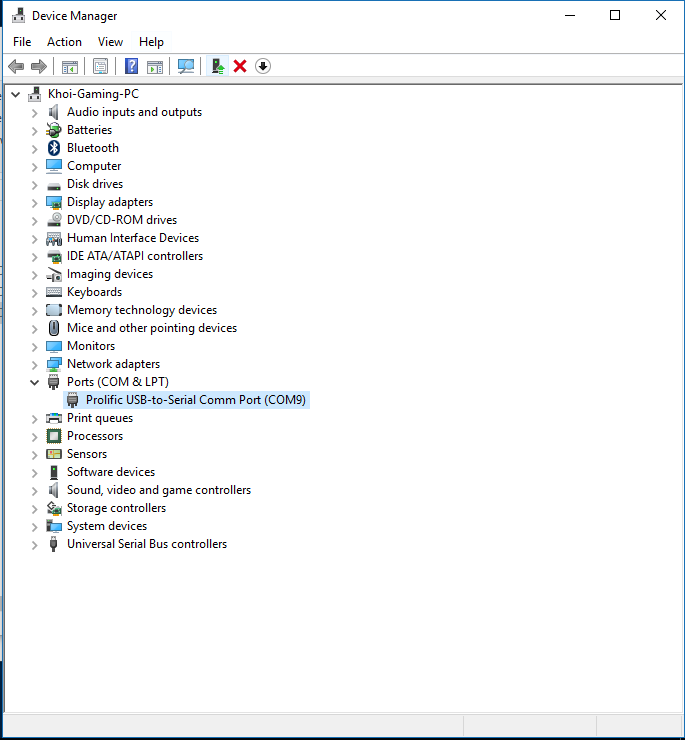Image resolution: width=685 pixels, height=740 pixels.
Task: Click the Batteries category icon
Action: click(54, 130)
